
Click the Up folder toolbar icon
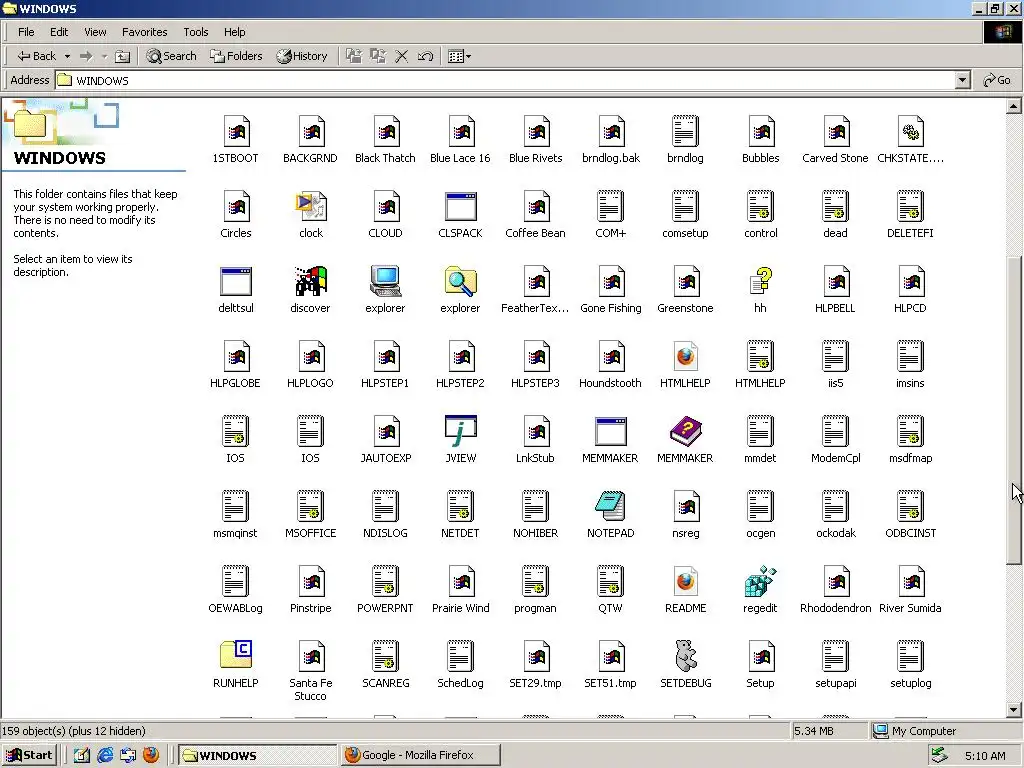122,56
